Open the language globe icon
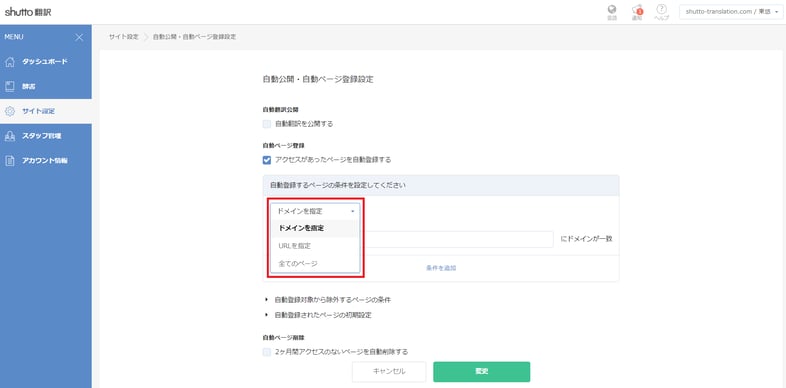The image size is (786, 388). pos(612,10)
